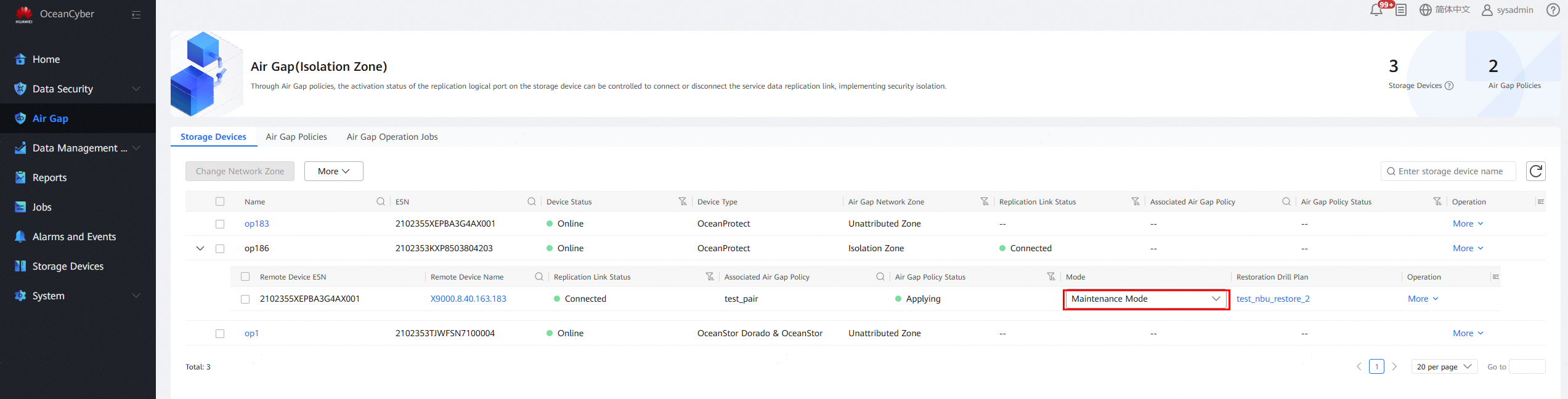The width and height of the screenshot is (1568, 399).
Task: Open nested table column settings icon
Action: tap(1495, 276)
